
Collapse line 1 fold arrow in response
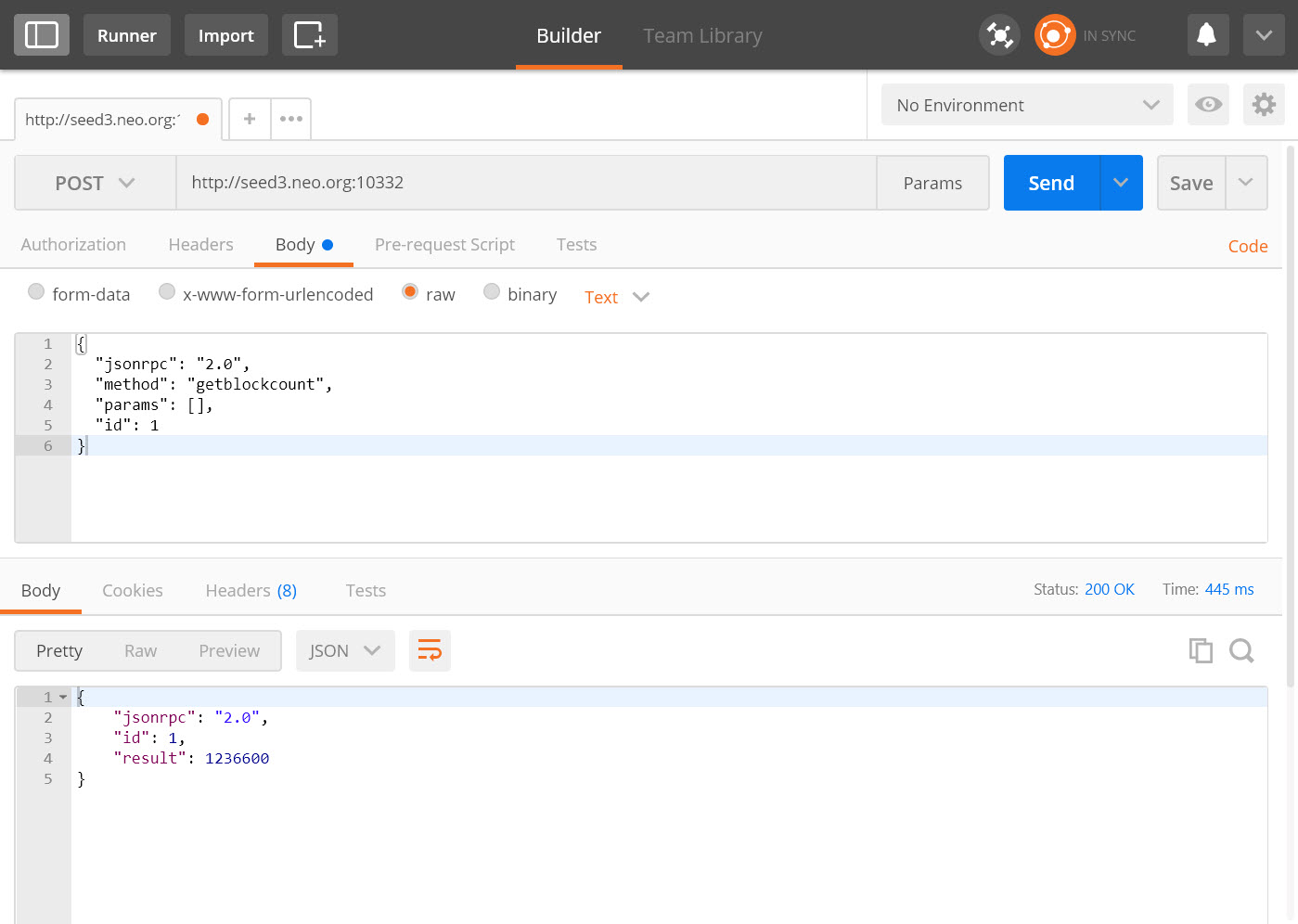[63, 697]
